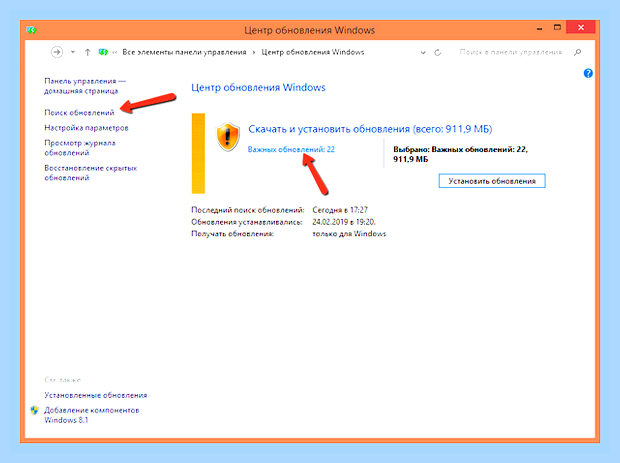
Task: Open Просмотр журнала обновлений link
Action: coord(80,148)
